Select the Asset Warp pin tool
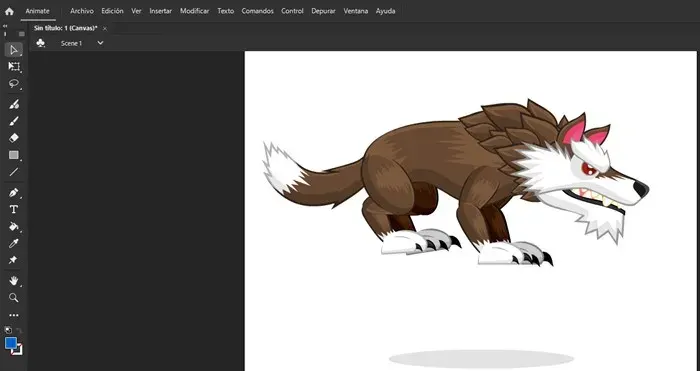This screenshot has height=371, width=700. click(13, 260)
